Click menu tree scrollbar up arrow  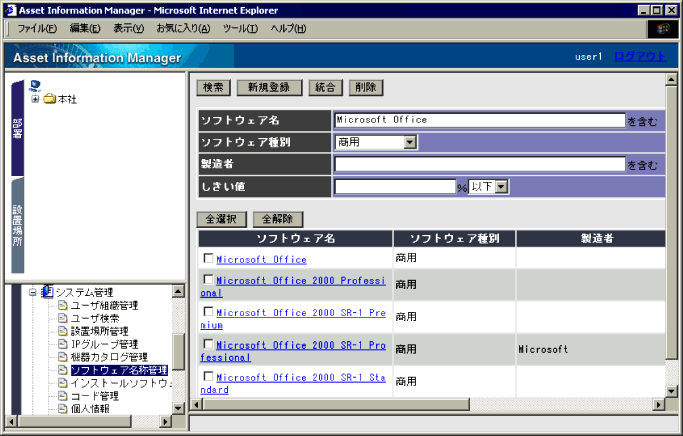coord(178,291)
